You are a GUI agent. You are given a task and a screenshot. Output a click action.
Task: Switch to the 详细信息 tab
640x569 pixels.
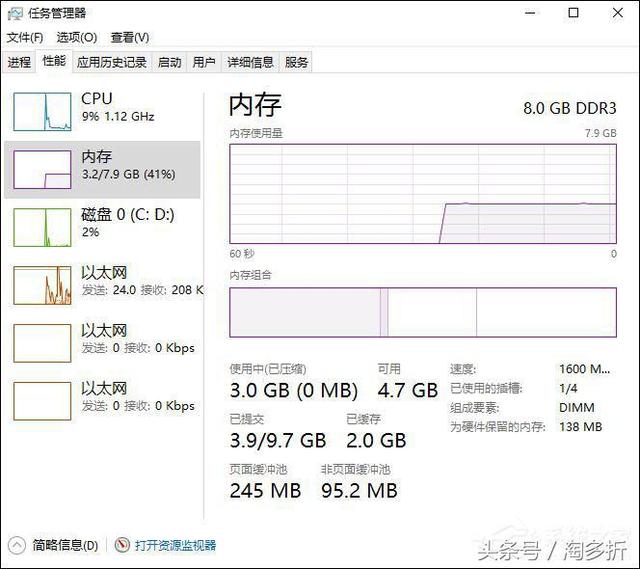(x=250, y=62)
